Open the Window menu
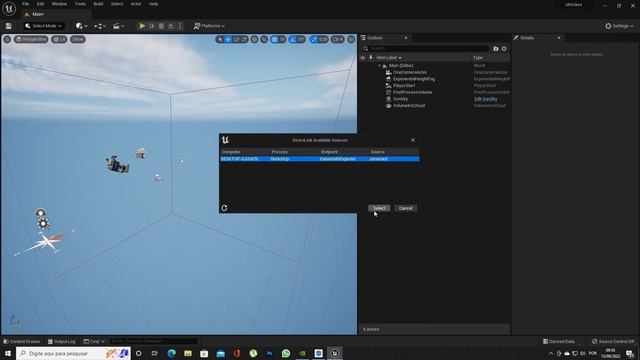Image resolution: width=640 pixels, height=360 pixels. [59, 4]
